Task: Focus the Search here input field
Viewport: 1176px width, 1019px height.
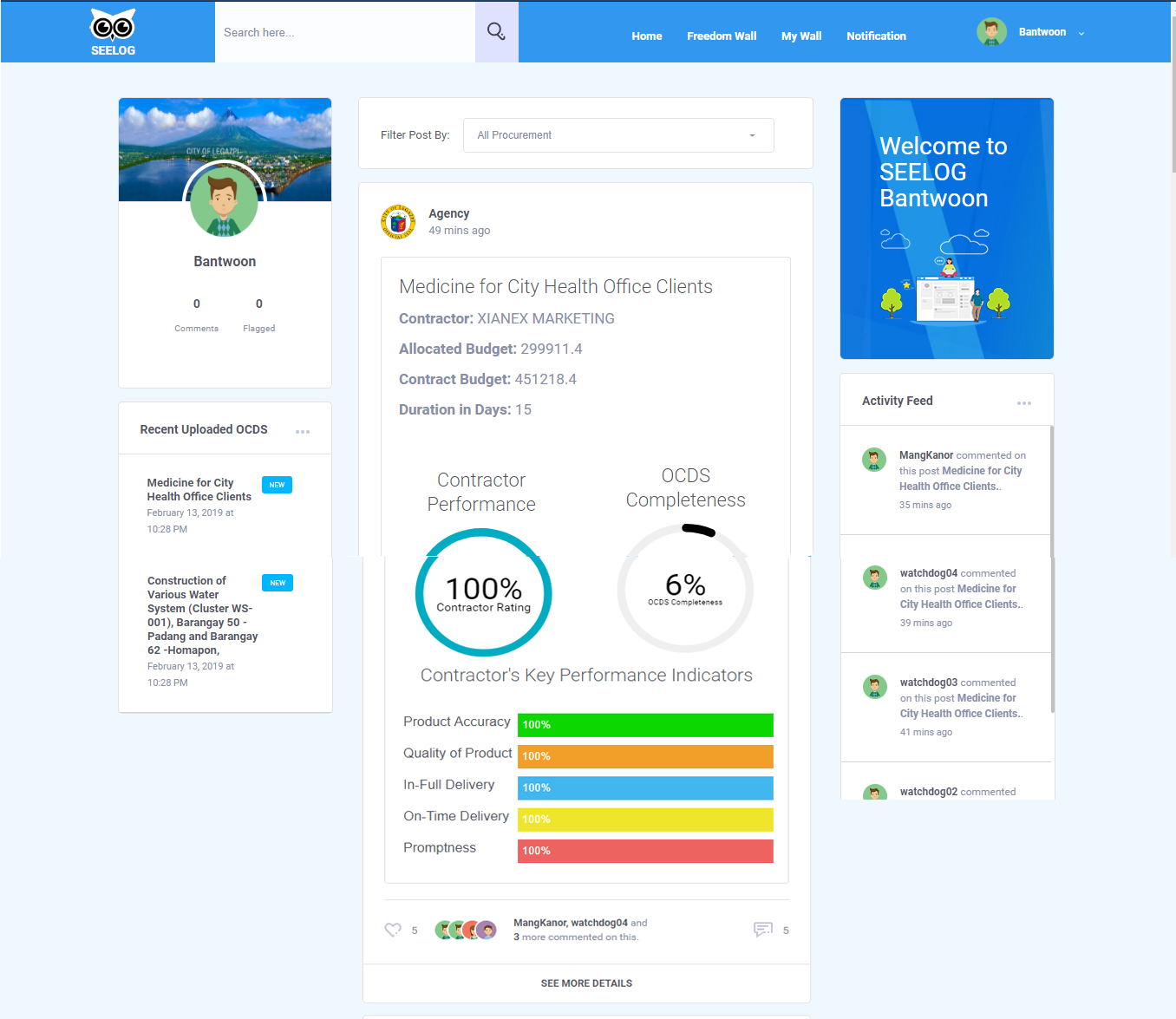Action: [x=345, y=32]
